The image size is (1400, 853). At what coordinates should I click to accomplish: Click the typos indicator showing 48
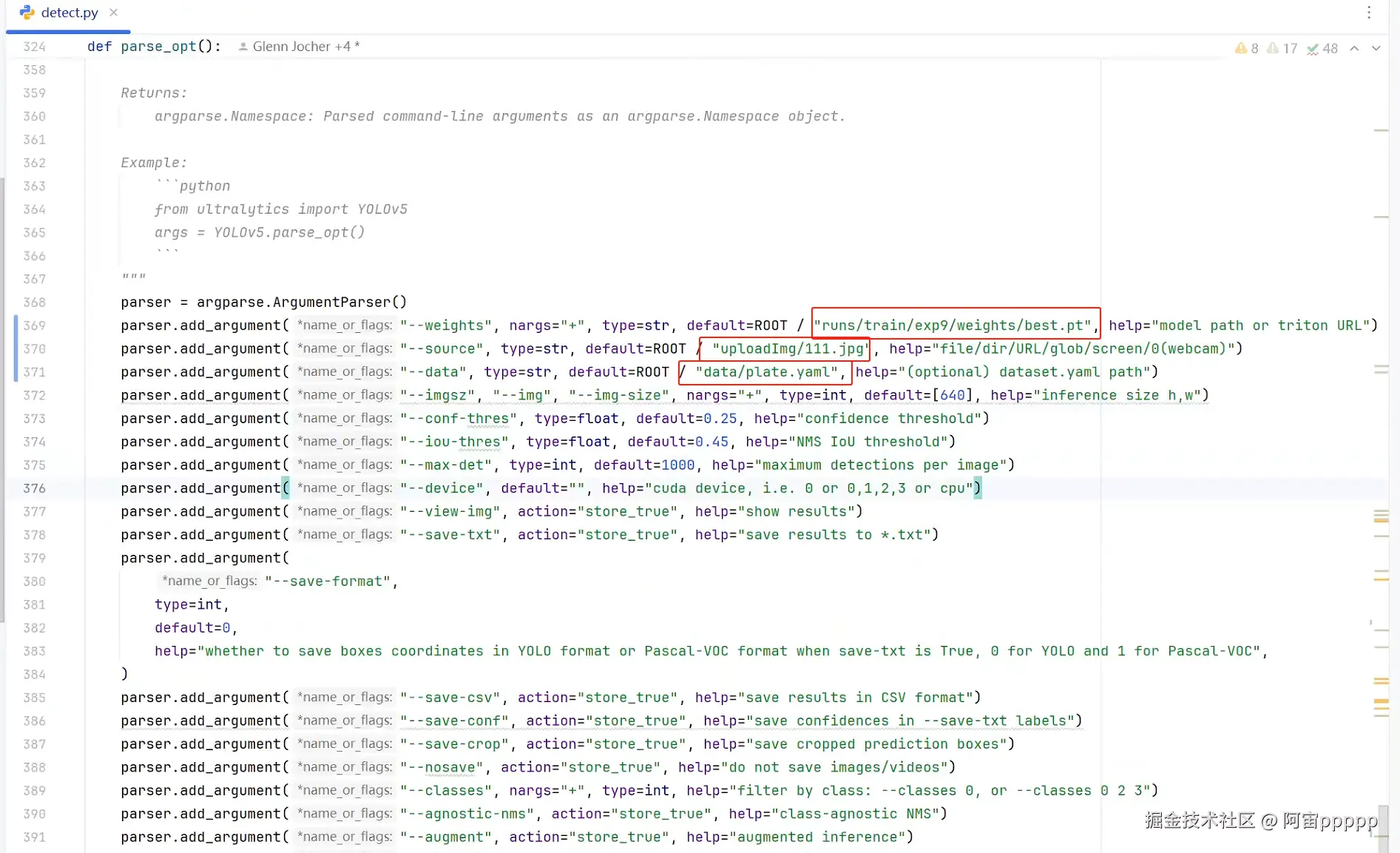[1322, 48]
